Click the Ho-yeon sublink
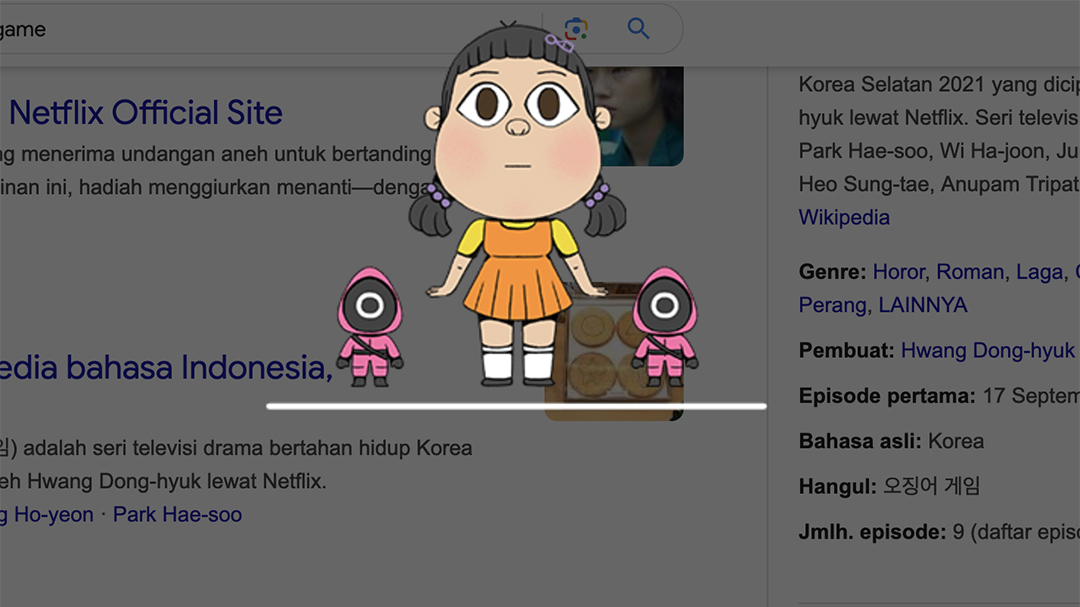 point(47,514)
